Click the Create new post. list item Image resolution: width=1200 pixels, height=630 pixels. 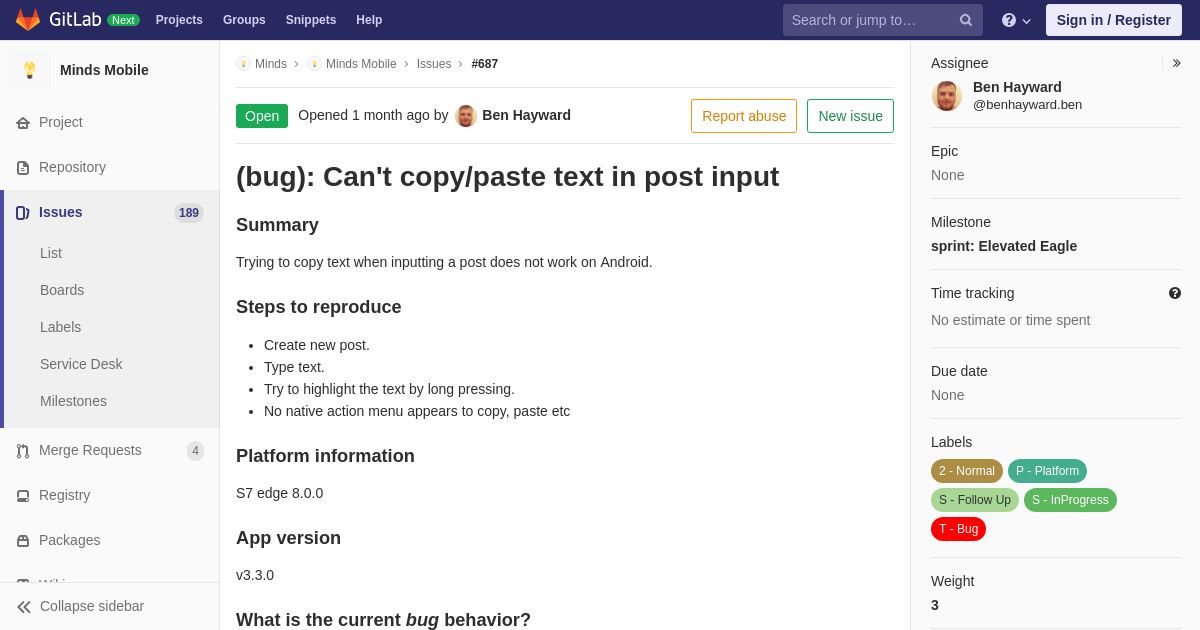coord(317,345)
